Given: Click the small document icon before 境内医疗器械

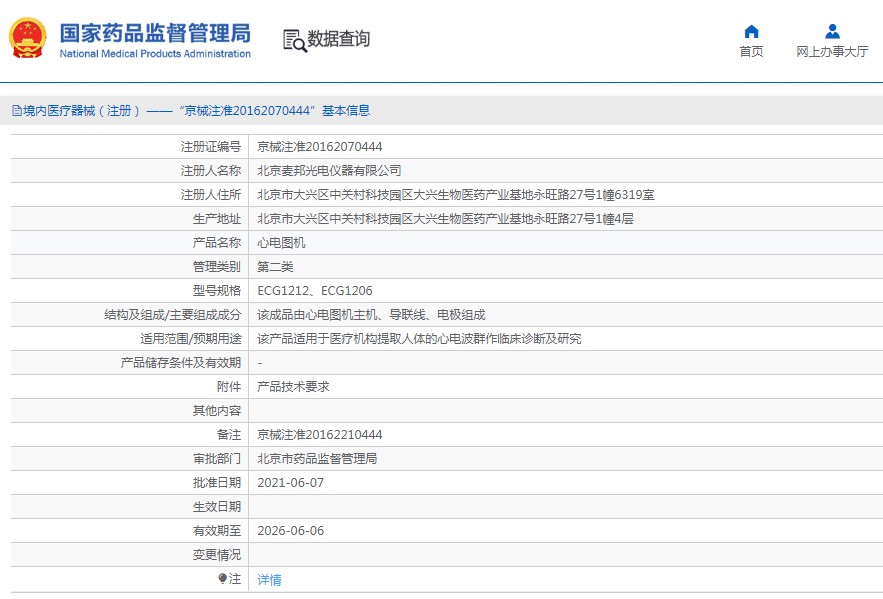Looking at the screenshot, I should 16,111.
